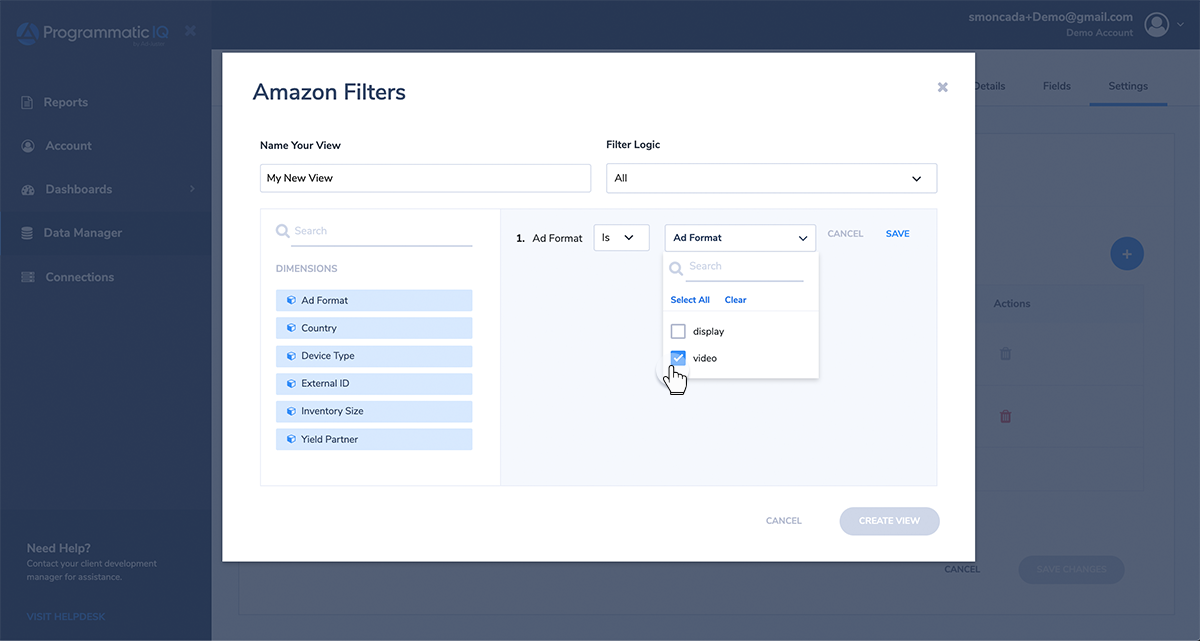Click the DIMENSIONS heading
The image size is (1200, 641).
(307, 269)
